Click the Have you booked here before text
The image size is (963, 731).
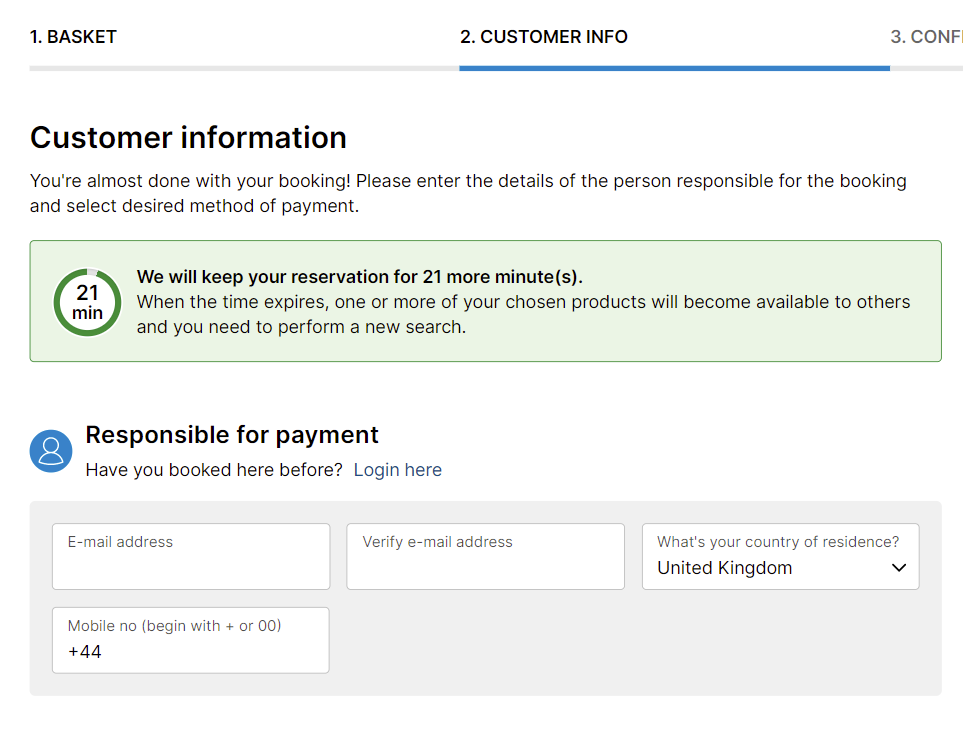(214, 470)
